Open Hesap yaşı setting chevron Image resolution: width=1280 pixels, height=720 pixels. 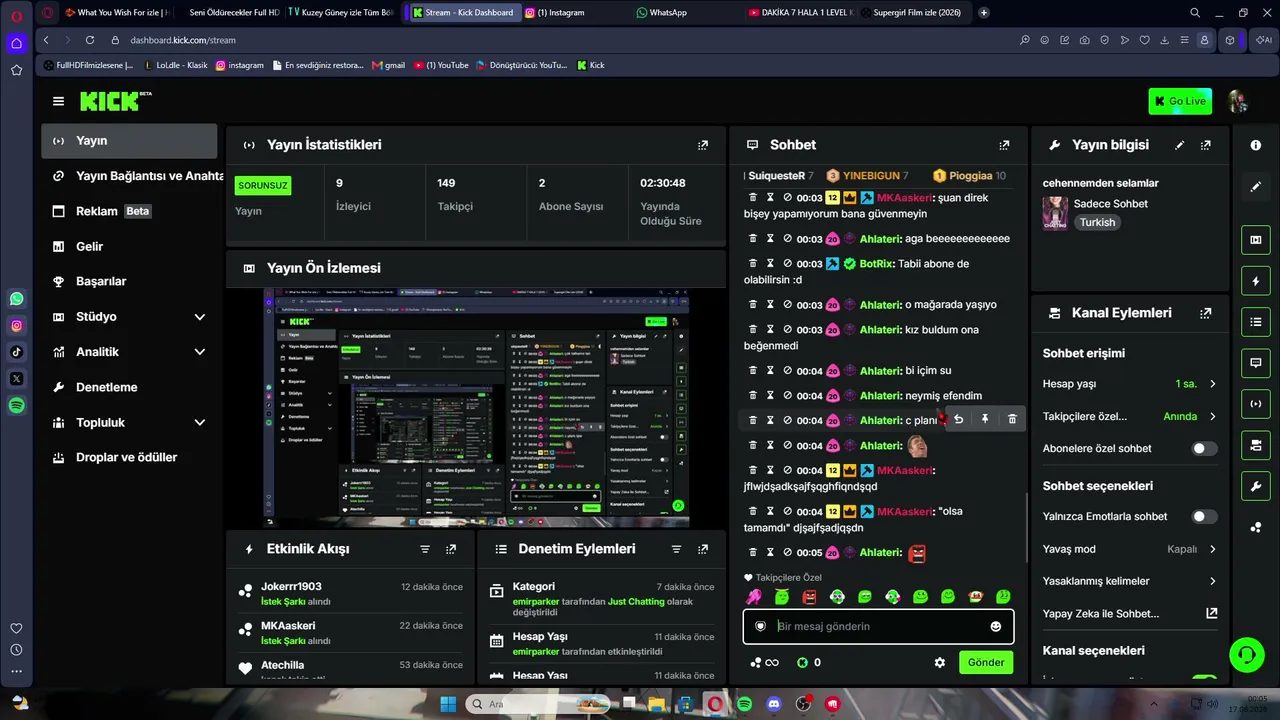(1213, 384)
